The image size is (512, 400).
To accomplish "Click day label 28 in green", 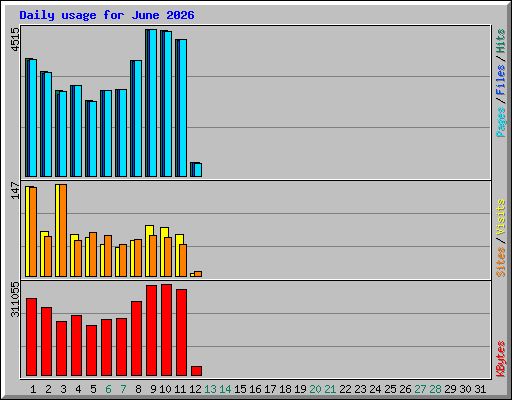I will click(x=435, y=389).
